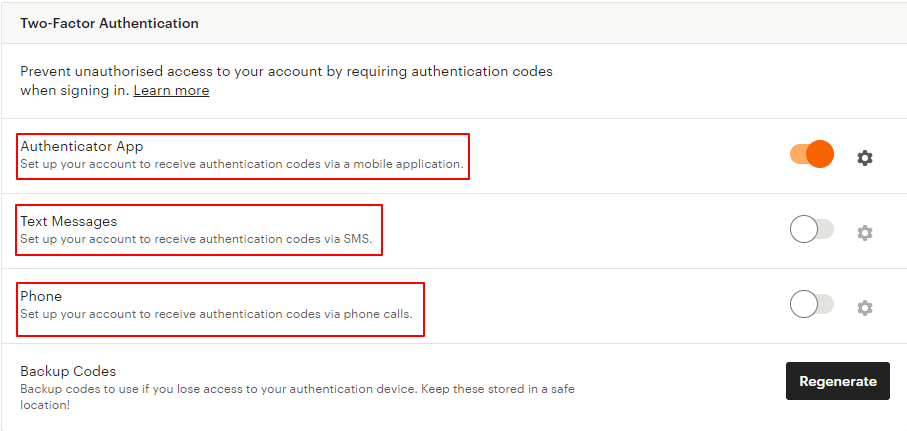Click the white knob of Phone switch
This screenshot has height=431, width=907.
point(803,304)
